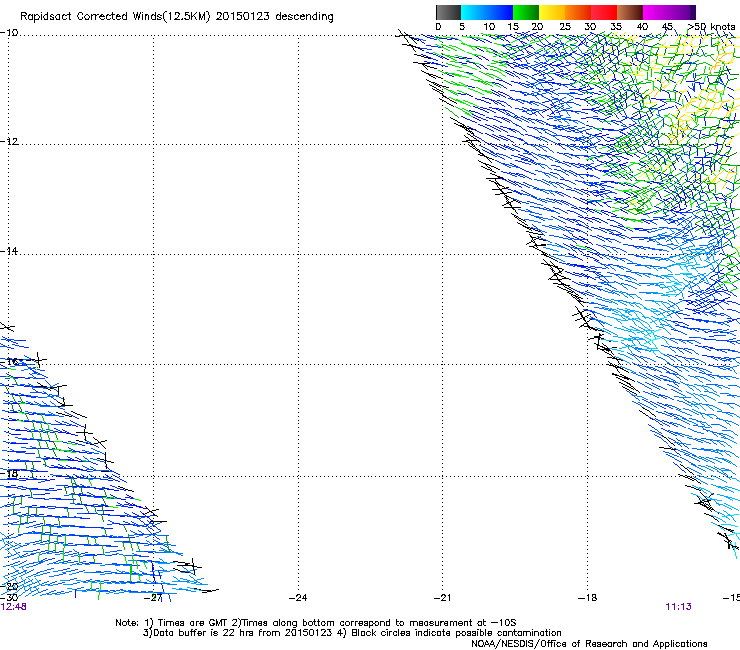
Task: Click the longitude label -18
Action: [588, 598]
